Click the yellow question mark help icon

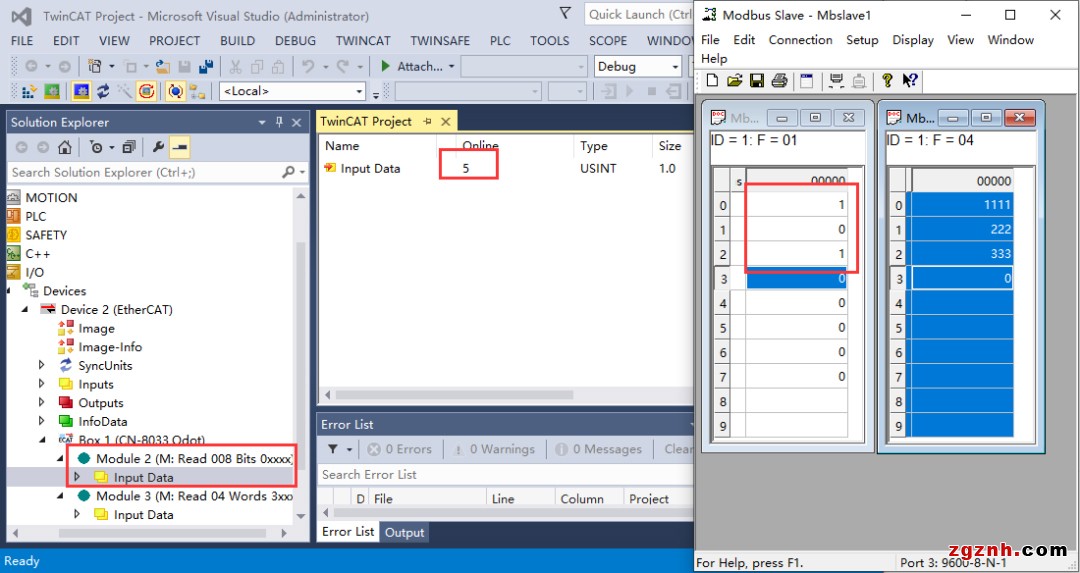pos(887,81)
